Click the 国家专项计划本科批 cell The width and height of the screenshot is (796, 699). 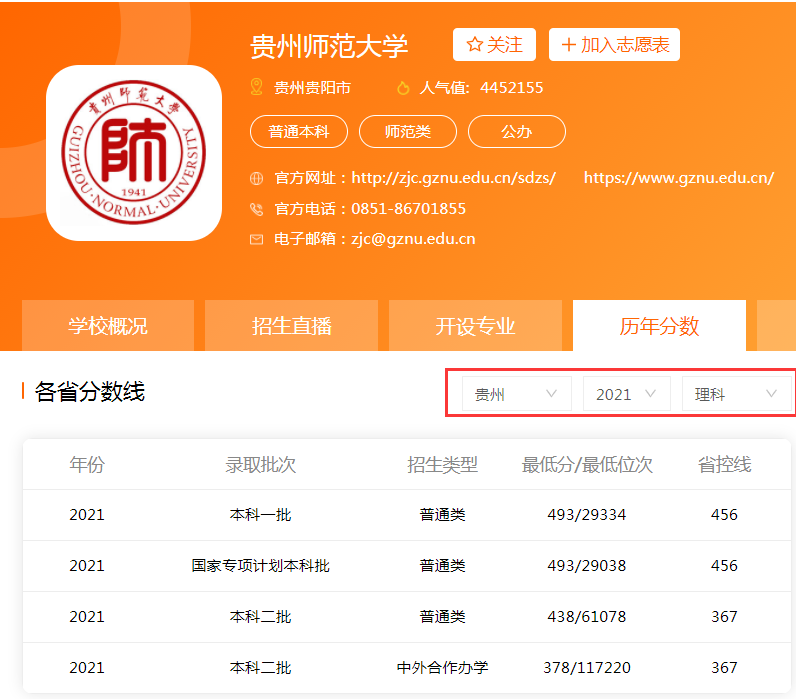(x=260, y=565)
